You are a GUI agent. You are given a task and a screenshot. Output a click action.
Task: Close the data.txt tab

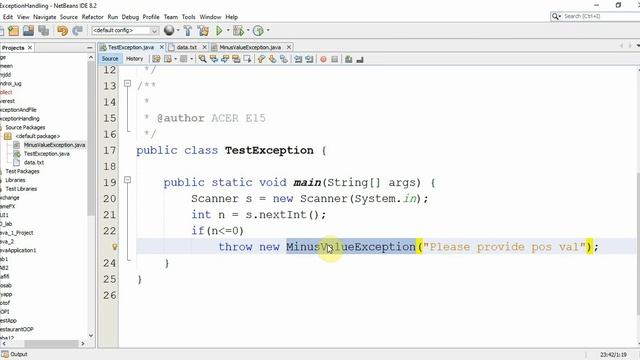pos(204,47)
